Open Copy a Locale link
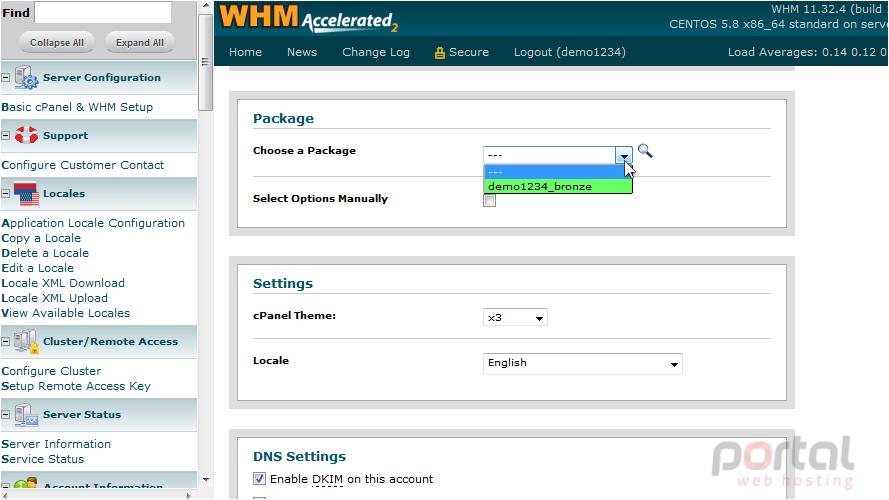This screenshot has height=500, width=889. (x=41, y=238)
